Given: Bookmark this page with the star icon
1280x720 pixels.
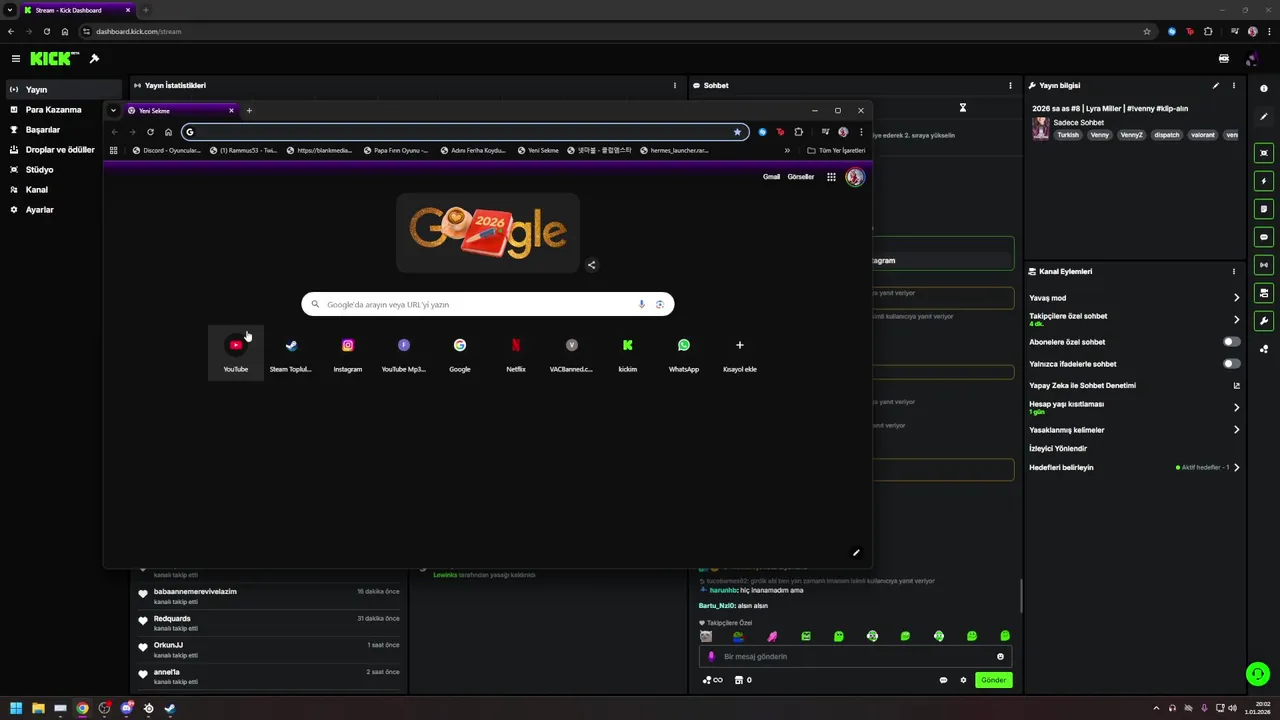Looking at the screenshot, I should [738, 132].
